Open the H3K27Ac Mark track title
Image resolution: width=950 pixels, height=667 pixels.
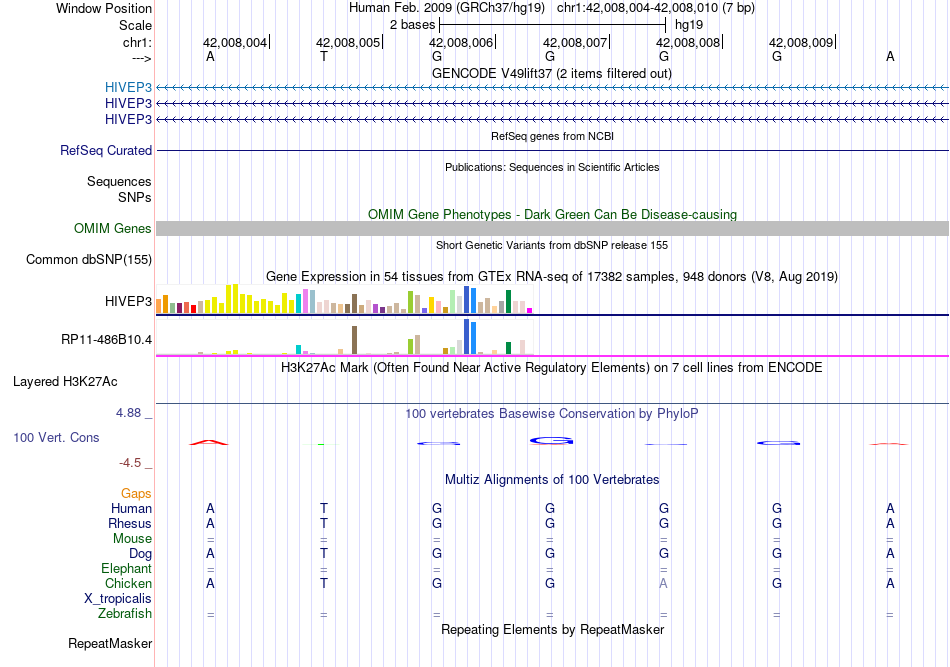551,368
